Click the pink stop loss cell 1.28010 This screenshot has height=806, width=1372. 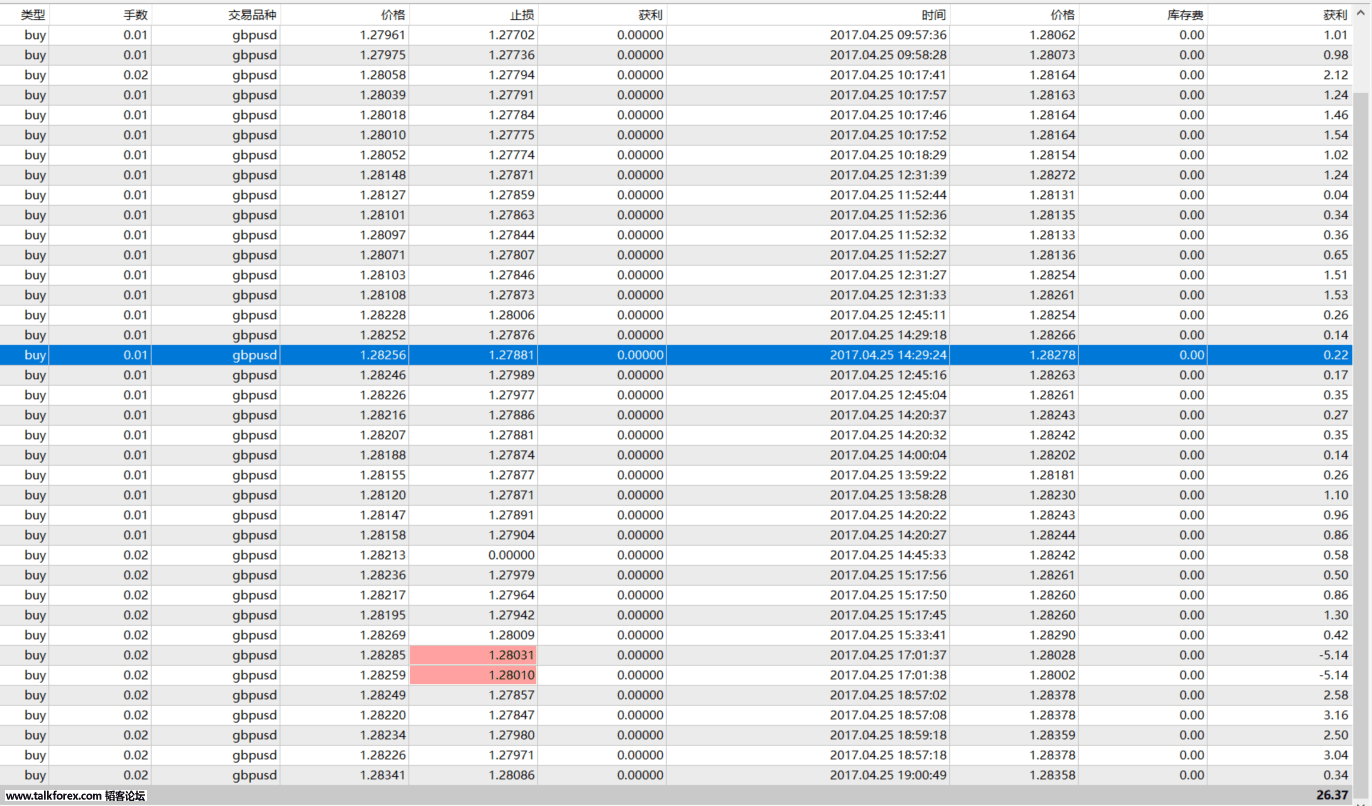pos(473,675)
